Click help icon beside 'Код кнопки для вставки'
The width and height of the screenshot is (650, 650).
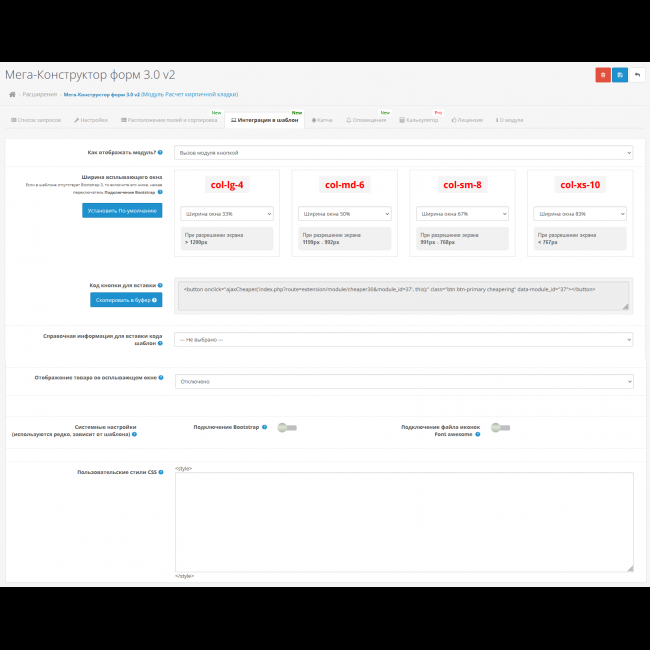point(160,285)
